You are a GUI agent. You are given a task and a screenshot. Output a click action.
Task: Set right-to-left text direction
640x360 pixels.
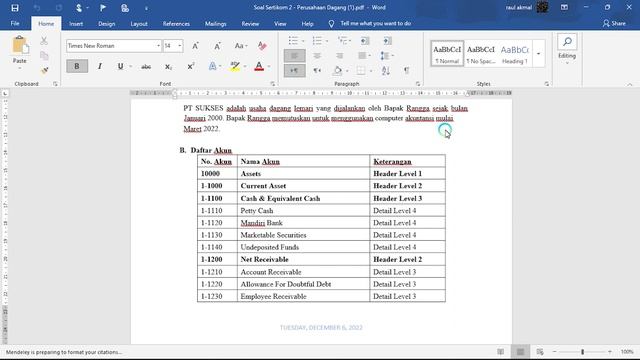(317, 71)
